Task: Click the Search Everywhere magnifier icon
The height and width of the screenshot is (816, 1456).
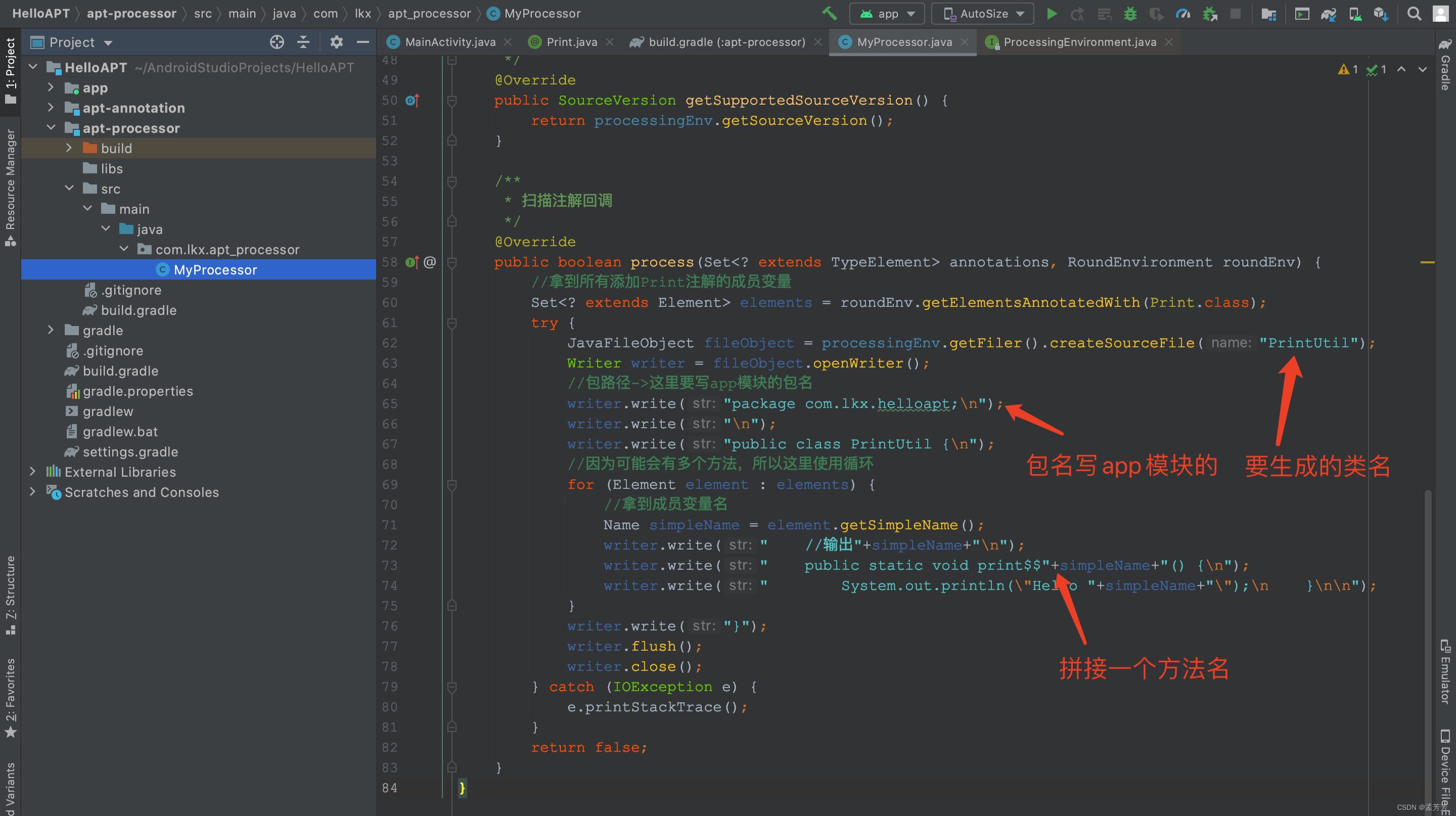Action: [1414, 14]
